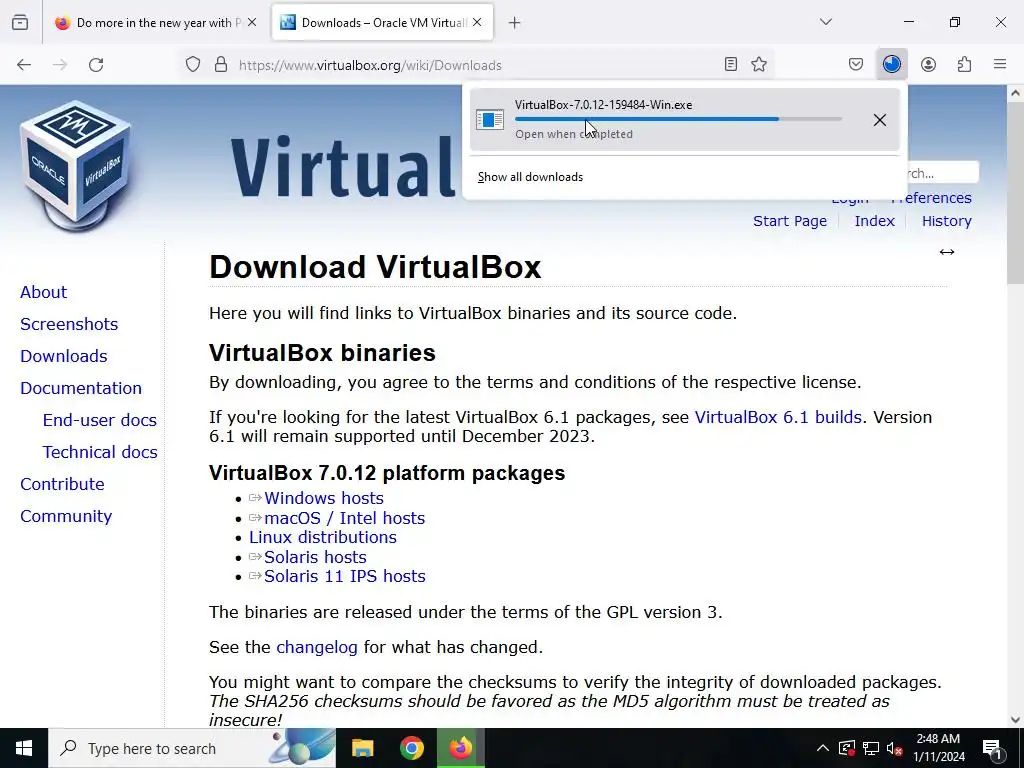Open the changelog link
Viewport: 1024px width, 768px height.
point(317,647)
